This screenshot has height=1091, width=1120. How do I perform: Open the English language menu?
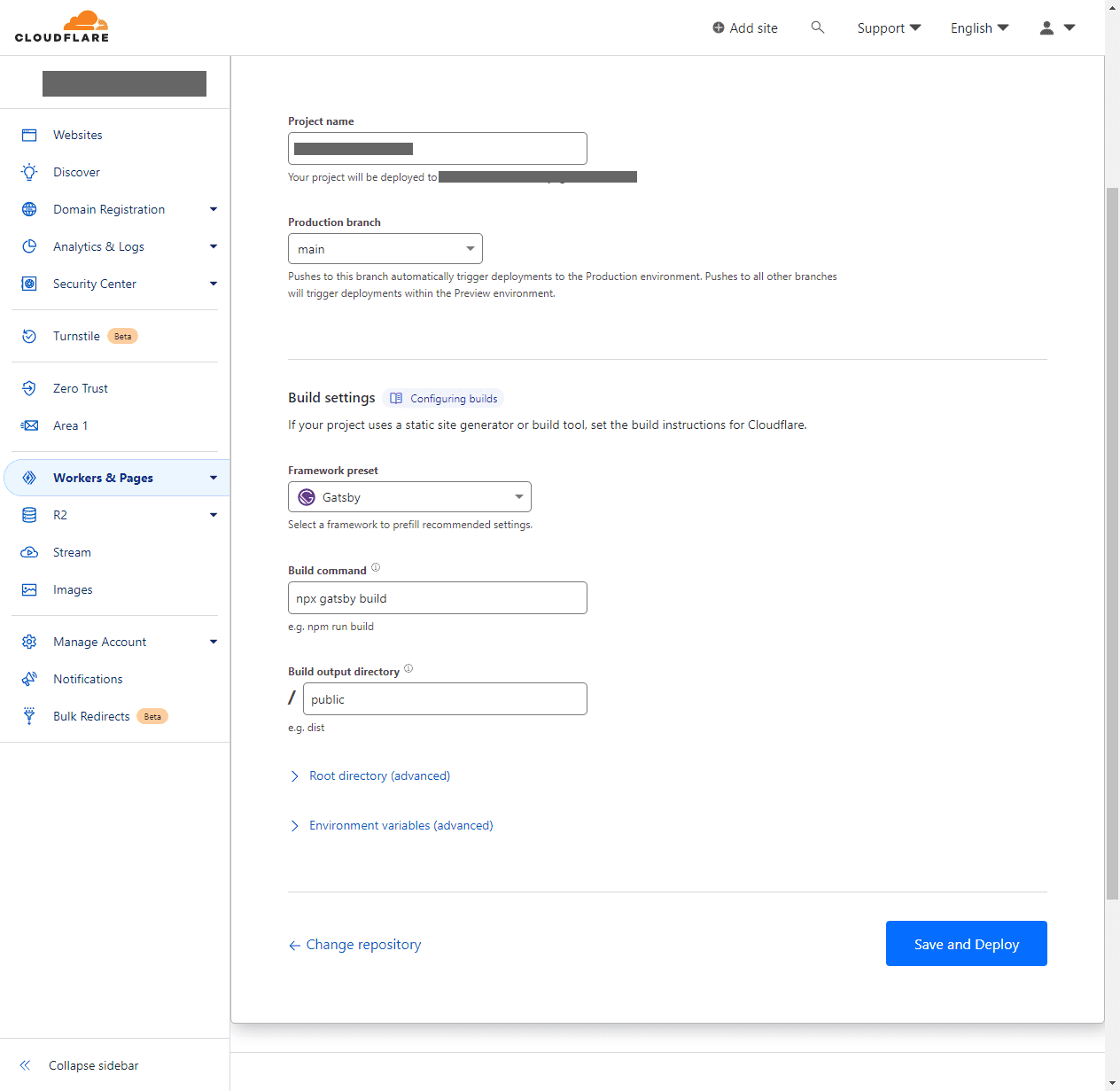tap(979, 28)
